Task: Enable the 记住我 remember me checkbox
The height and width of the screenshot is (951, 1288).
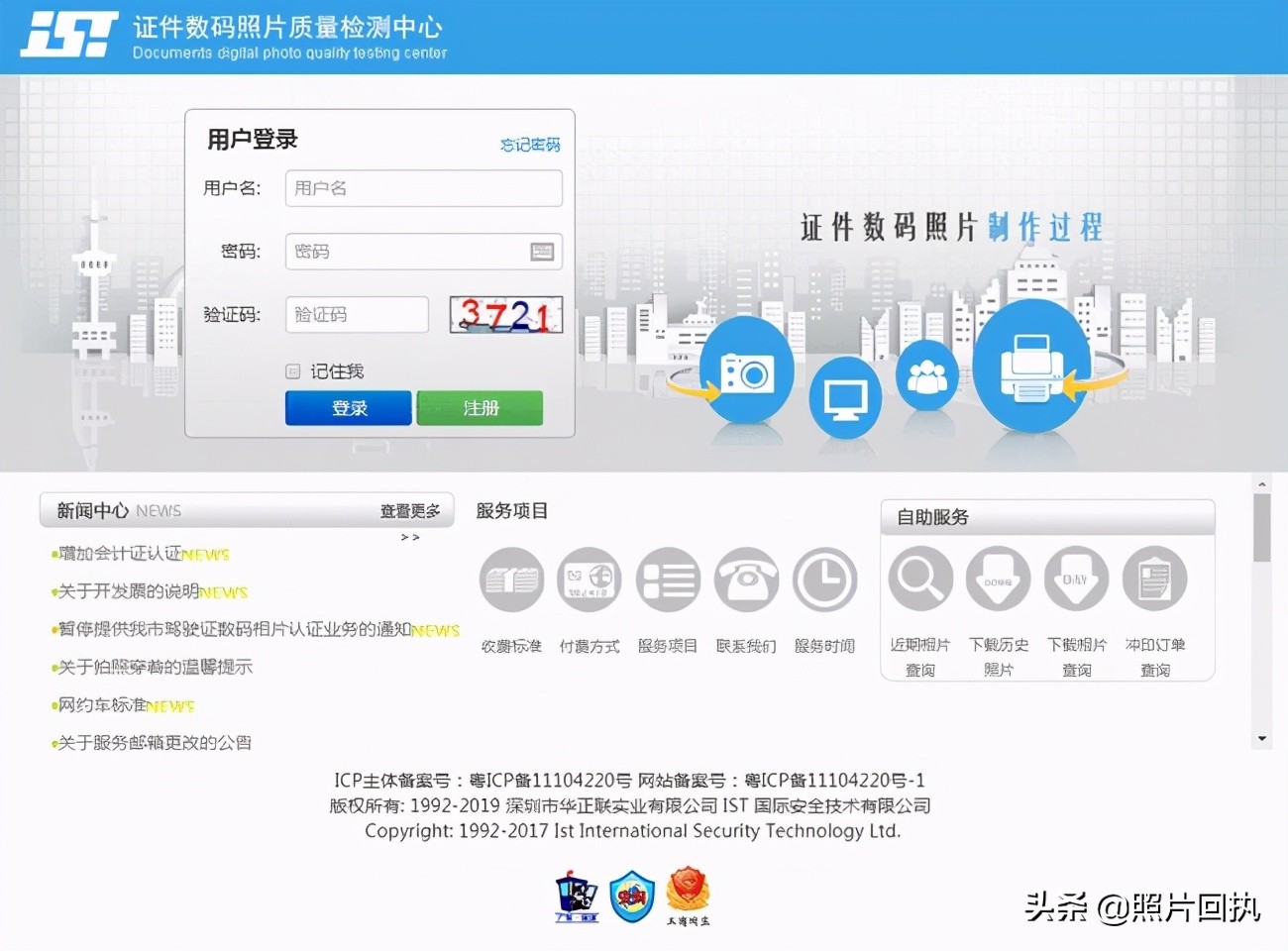Action: tap(293, 370)
